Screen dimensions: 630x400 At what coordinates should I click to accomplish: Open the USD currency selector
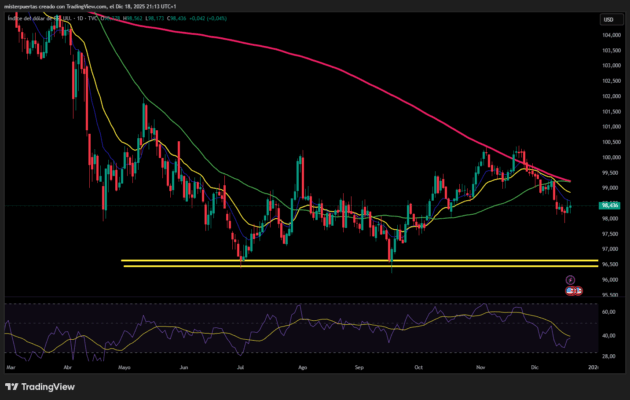pyautogui.click(x=607, y=19)
